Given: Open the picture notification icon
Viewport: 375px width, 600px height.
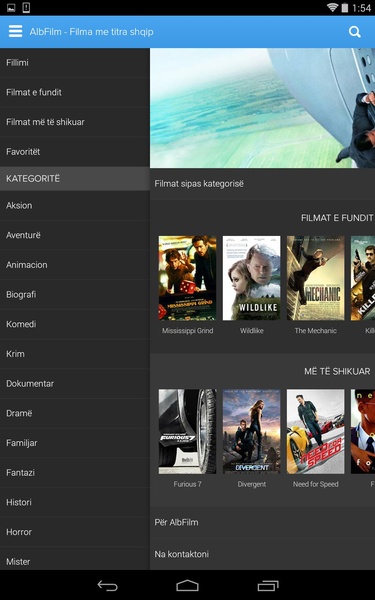Looking at the screenshot, I should point(11,8).
